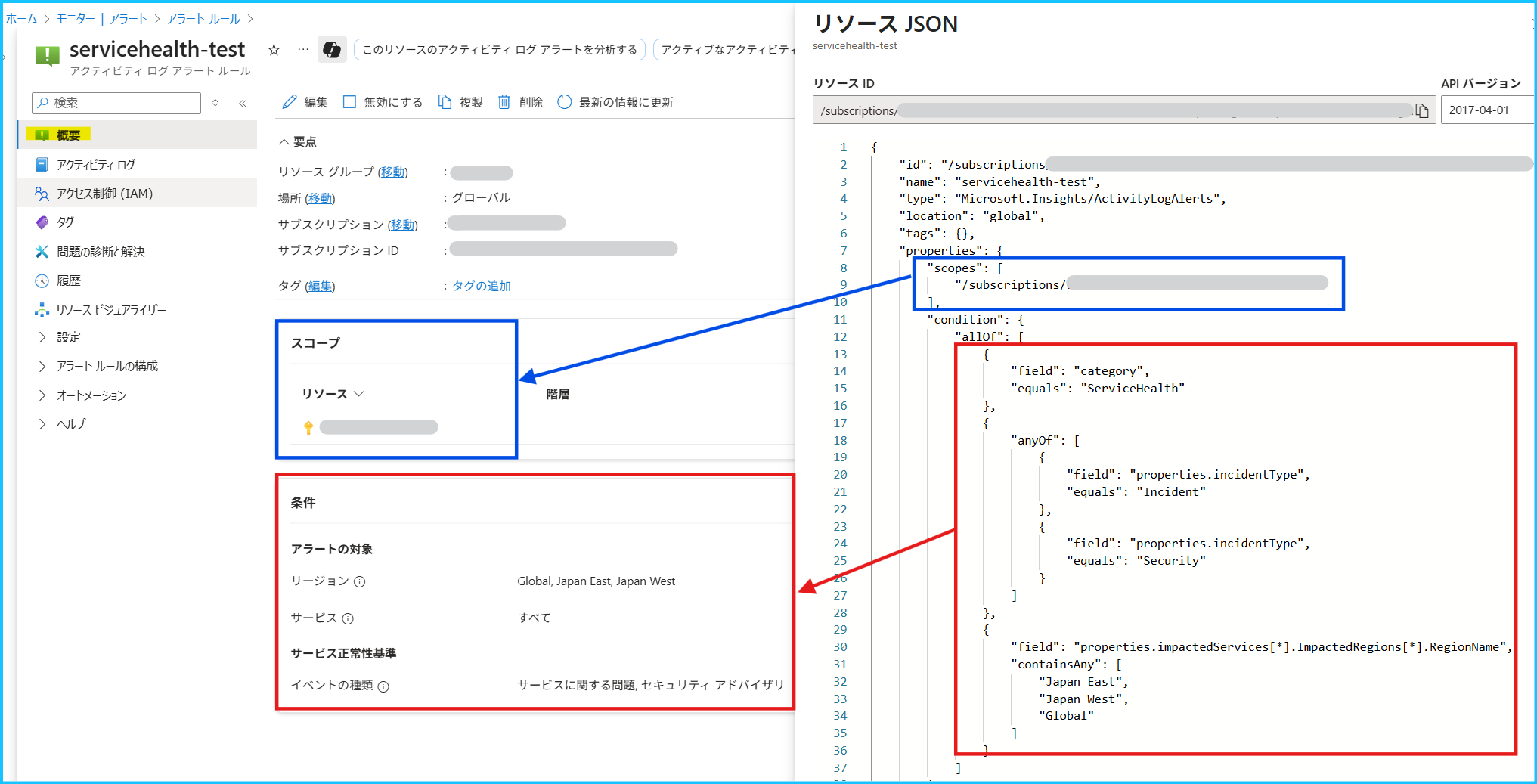Click the タグ purple tag icon
1537x784 pixels.
pos(42,222)
